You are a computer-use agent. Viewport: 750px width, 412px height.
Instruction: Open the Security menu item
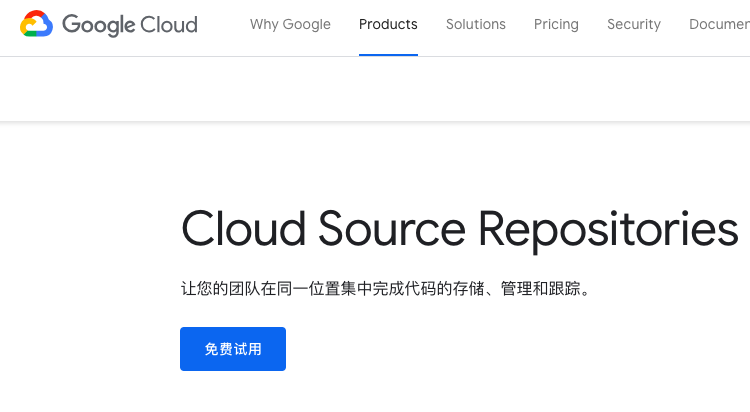pos(634,24)
